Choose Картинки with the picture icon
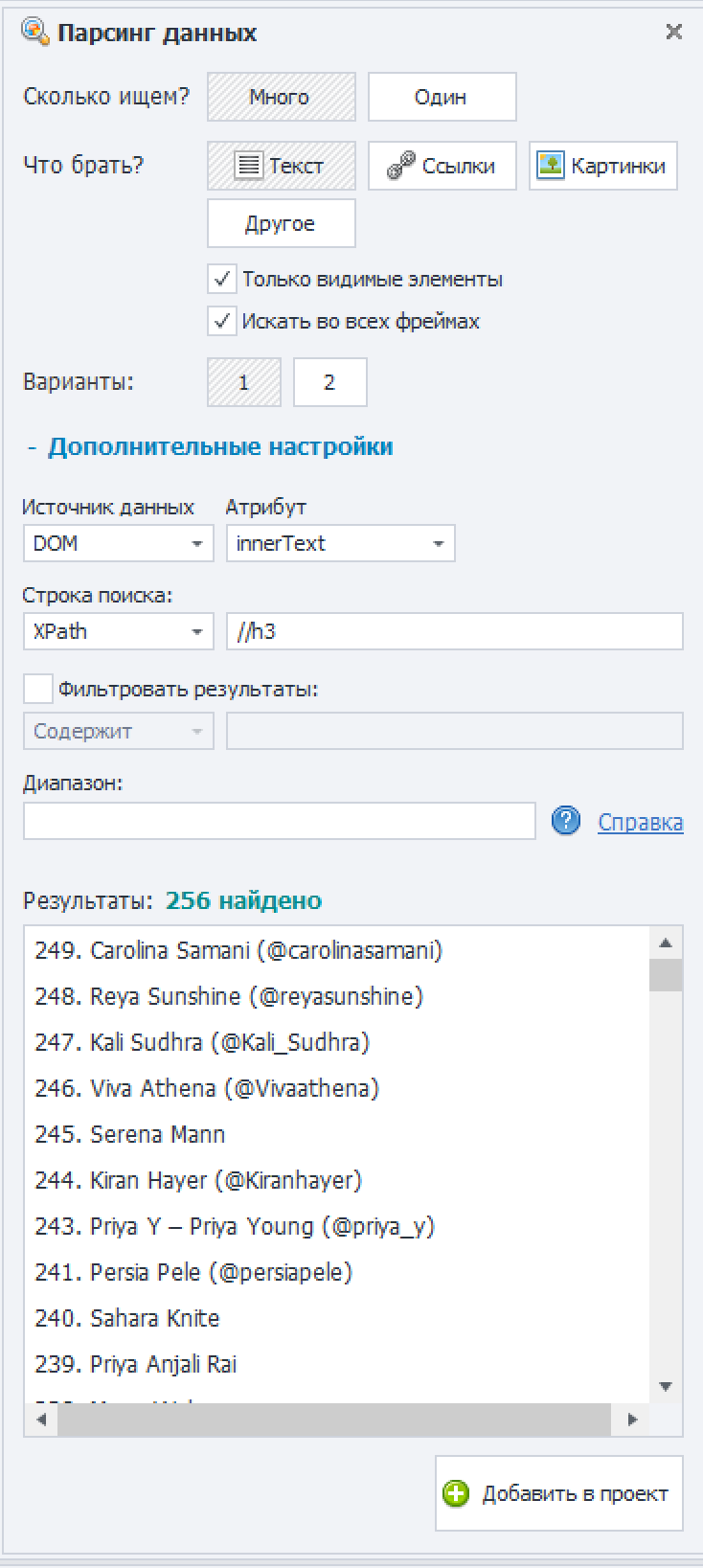The width and height of the screenshot is (703, 1568). click(x=602, y=166)
